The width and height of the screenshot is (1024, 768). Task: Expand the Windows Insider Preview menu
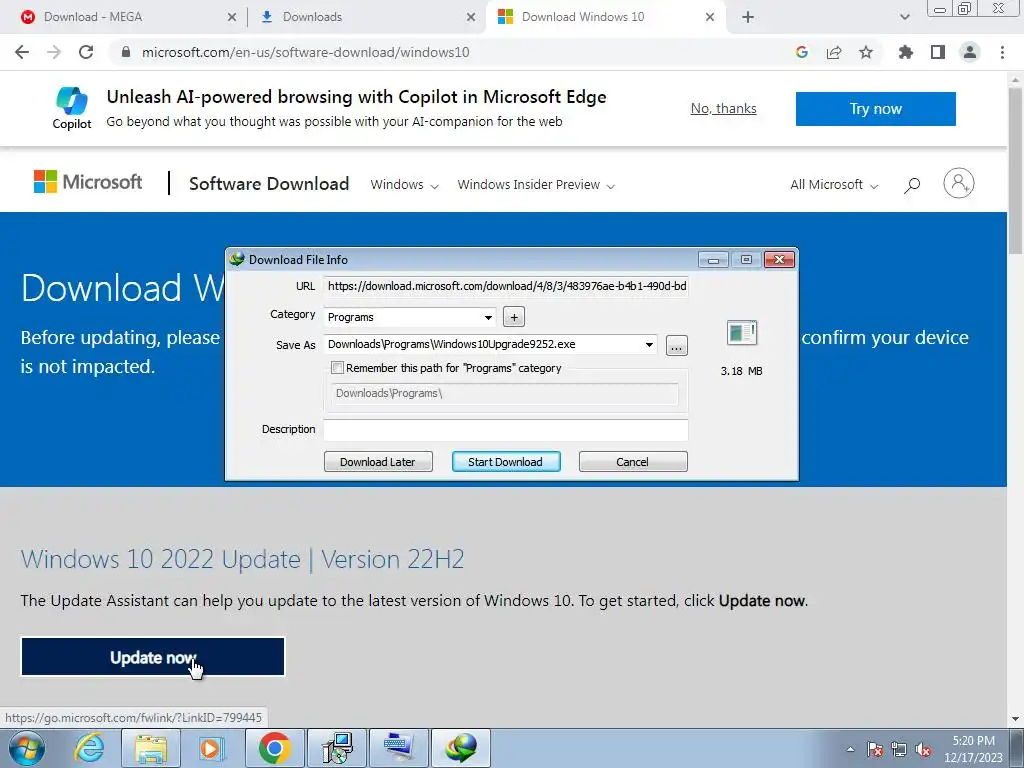tap(536, 185)
